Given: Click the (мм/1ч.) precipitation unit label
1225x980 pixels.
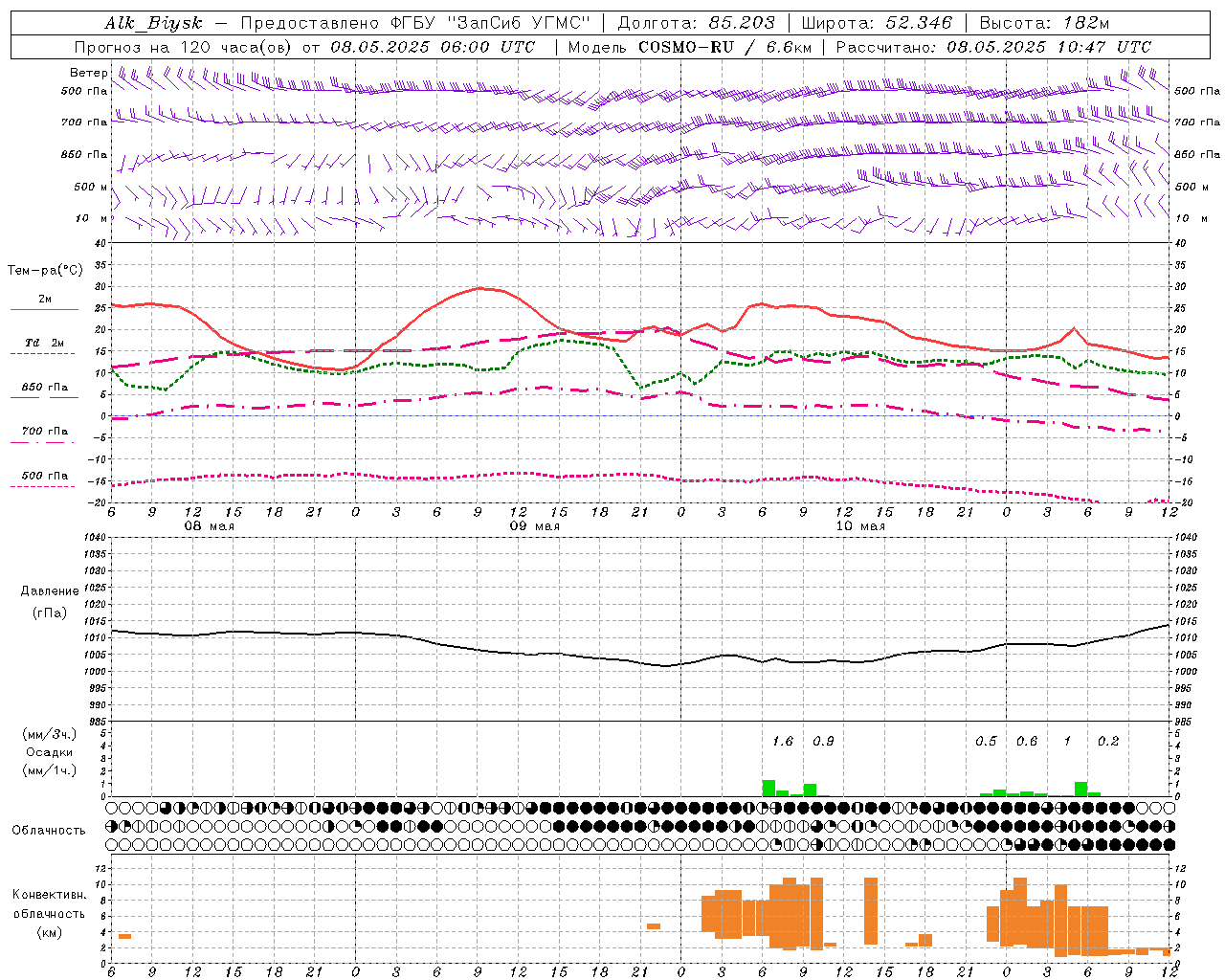Looking at the screenshot, I should [50, 770].
